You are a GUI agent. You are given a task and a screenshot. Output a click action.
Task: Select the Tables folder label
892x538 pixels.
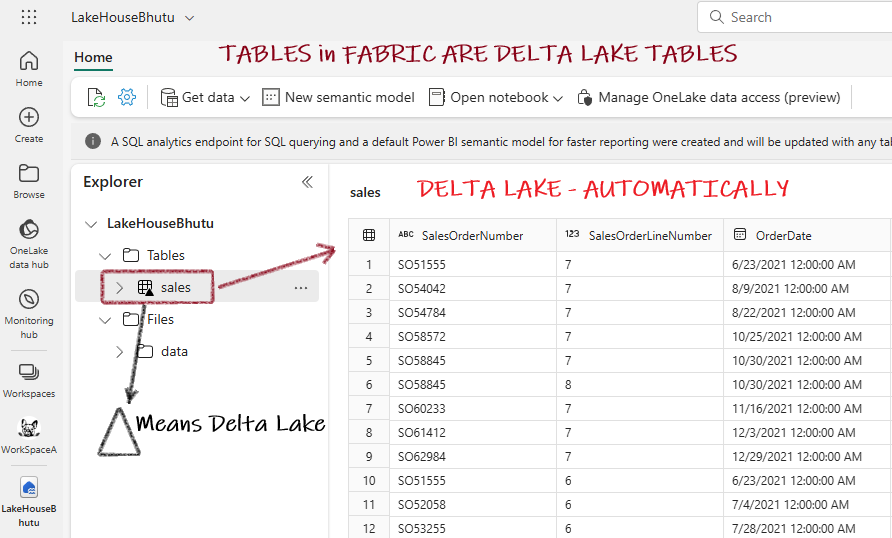coord(166,255)
